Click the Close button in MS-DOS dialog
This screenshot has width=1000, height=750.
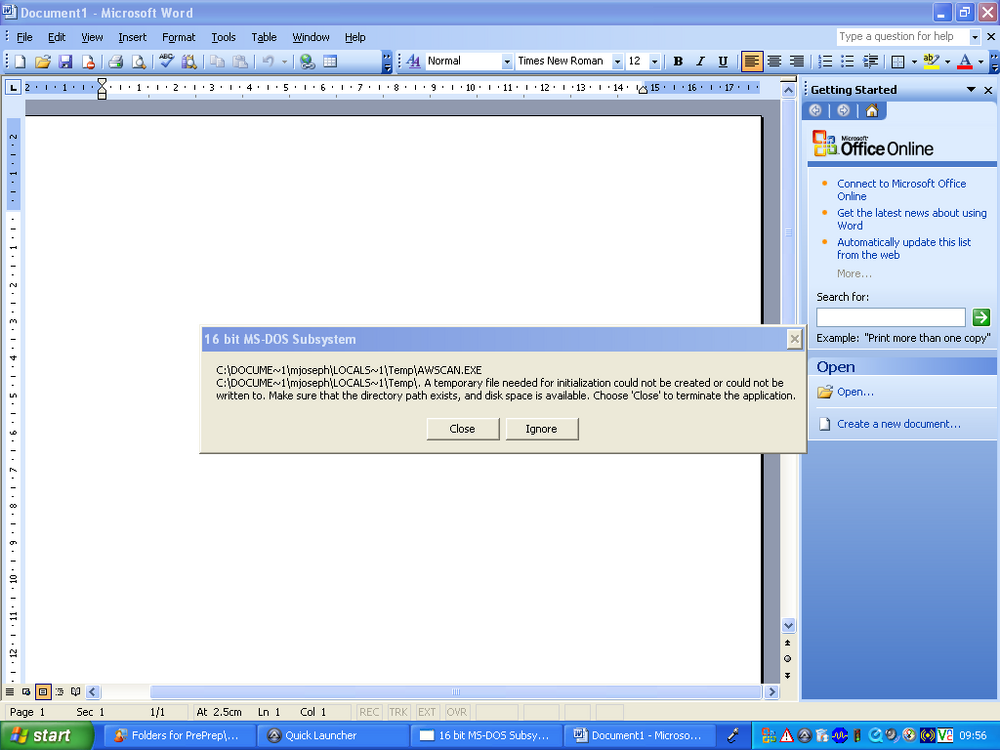(462, 429)
